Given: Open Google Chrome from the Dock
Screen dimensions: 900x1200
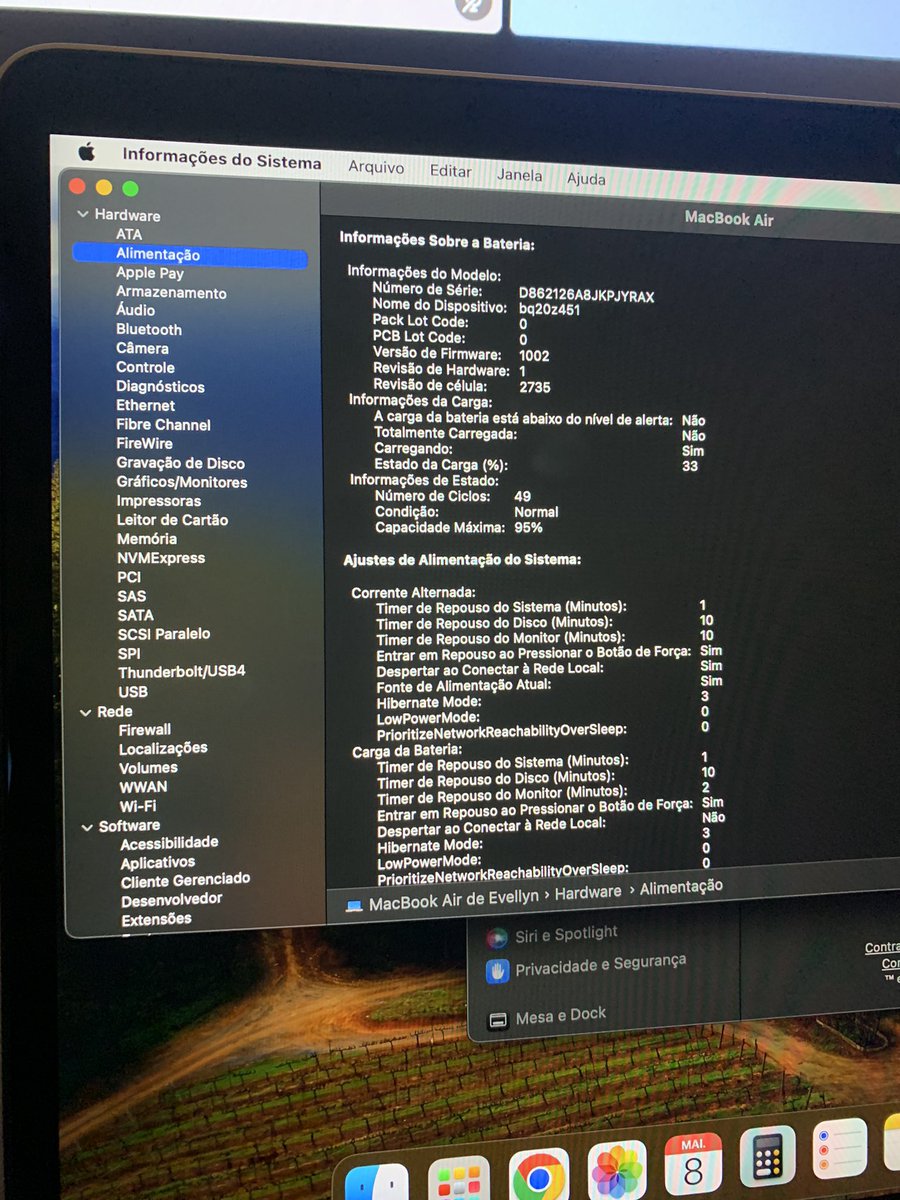Looking at the screenshot, I should click(x=539, y=1176).
